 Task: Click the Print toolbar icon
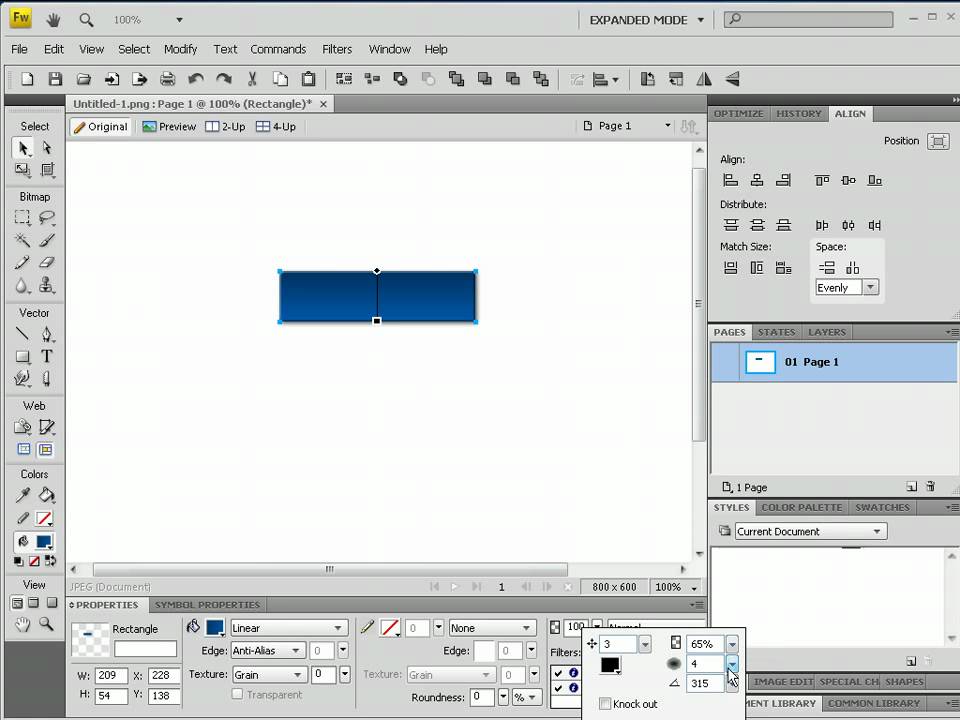pyautogui.click(x=167, y=79)
